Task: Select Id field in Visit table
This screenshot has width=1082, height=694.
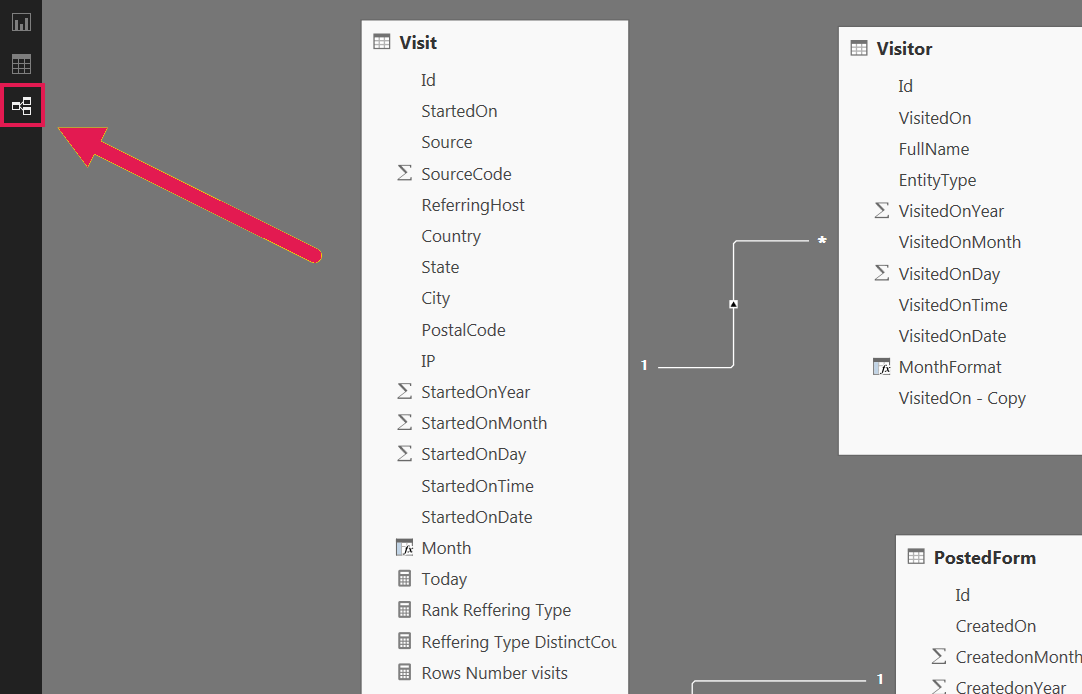Action: point(429,80)
